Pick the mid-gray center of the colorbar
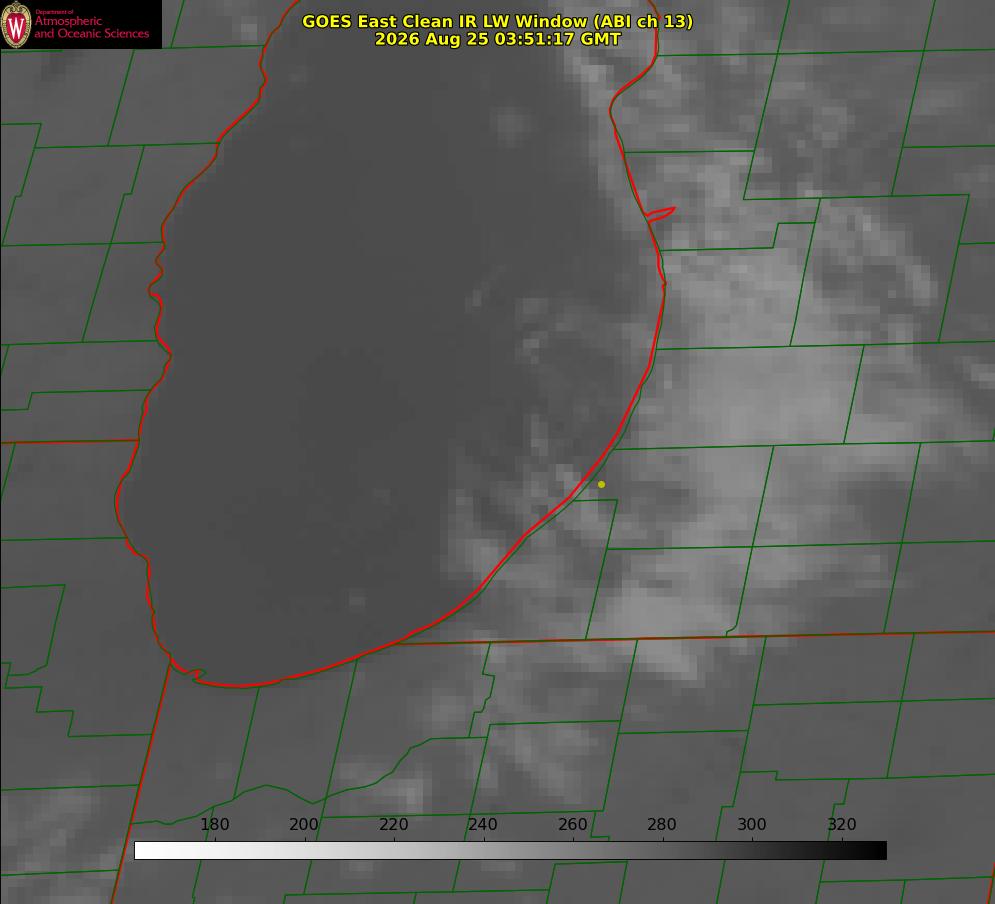The height and width of the screenshot is (904, 995). pyautogui.click(x=510, y=851)
